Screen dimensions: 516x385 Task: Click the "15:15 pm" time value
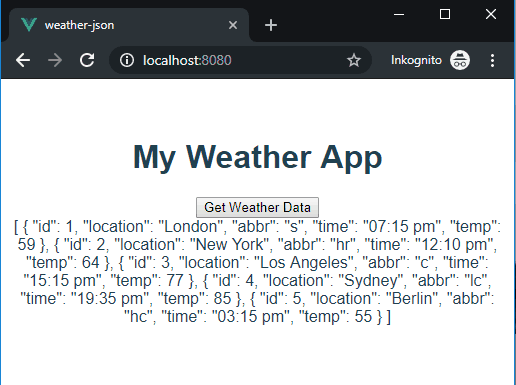[x=63, y=281]
